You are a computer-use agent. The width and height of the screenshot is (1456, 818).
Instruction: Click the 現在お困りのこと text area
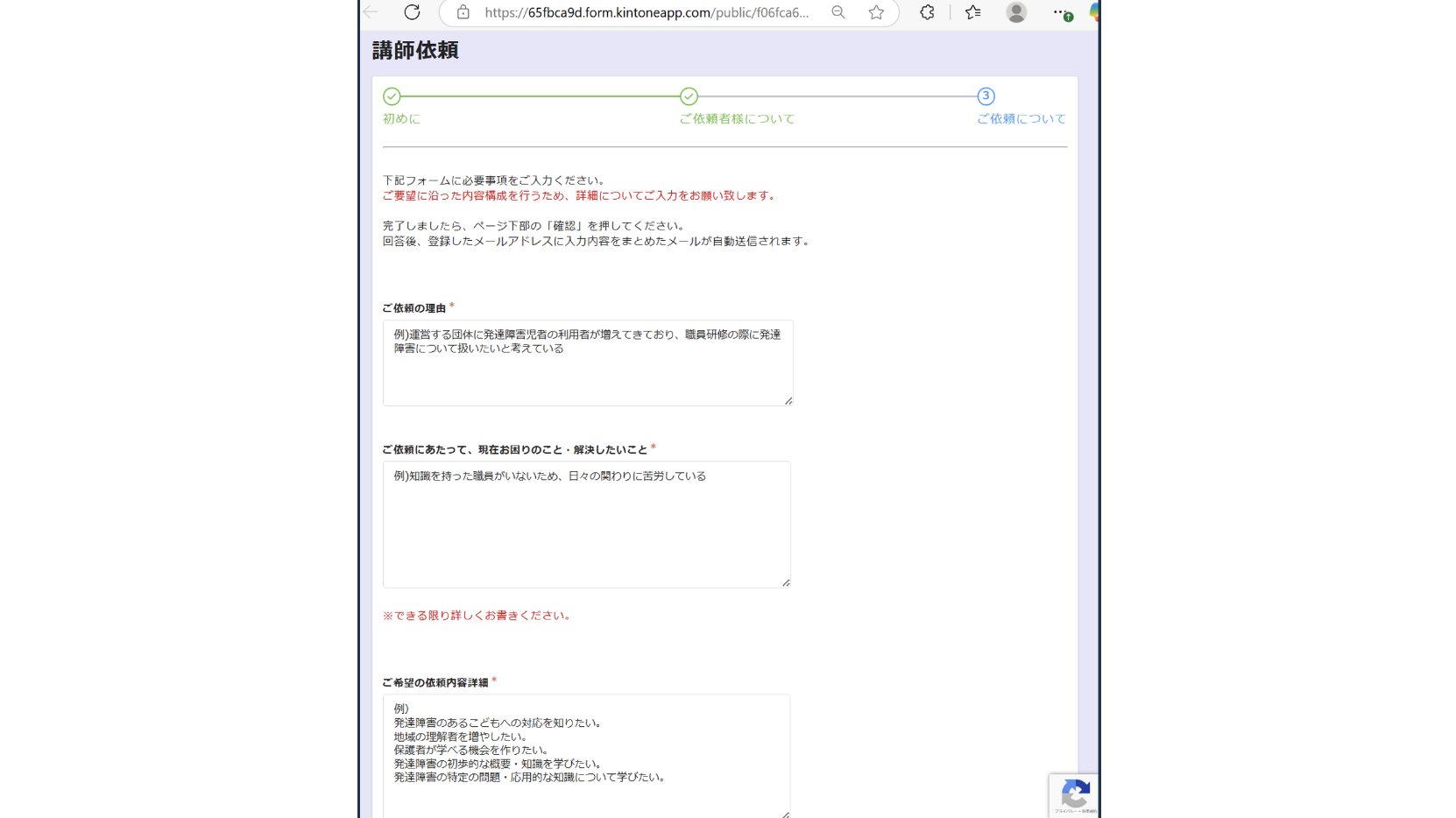click(587, 525)
